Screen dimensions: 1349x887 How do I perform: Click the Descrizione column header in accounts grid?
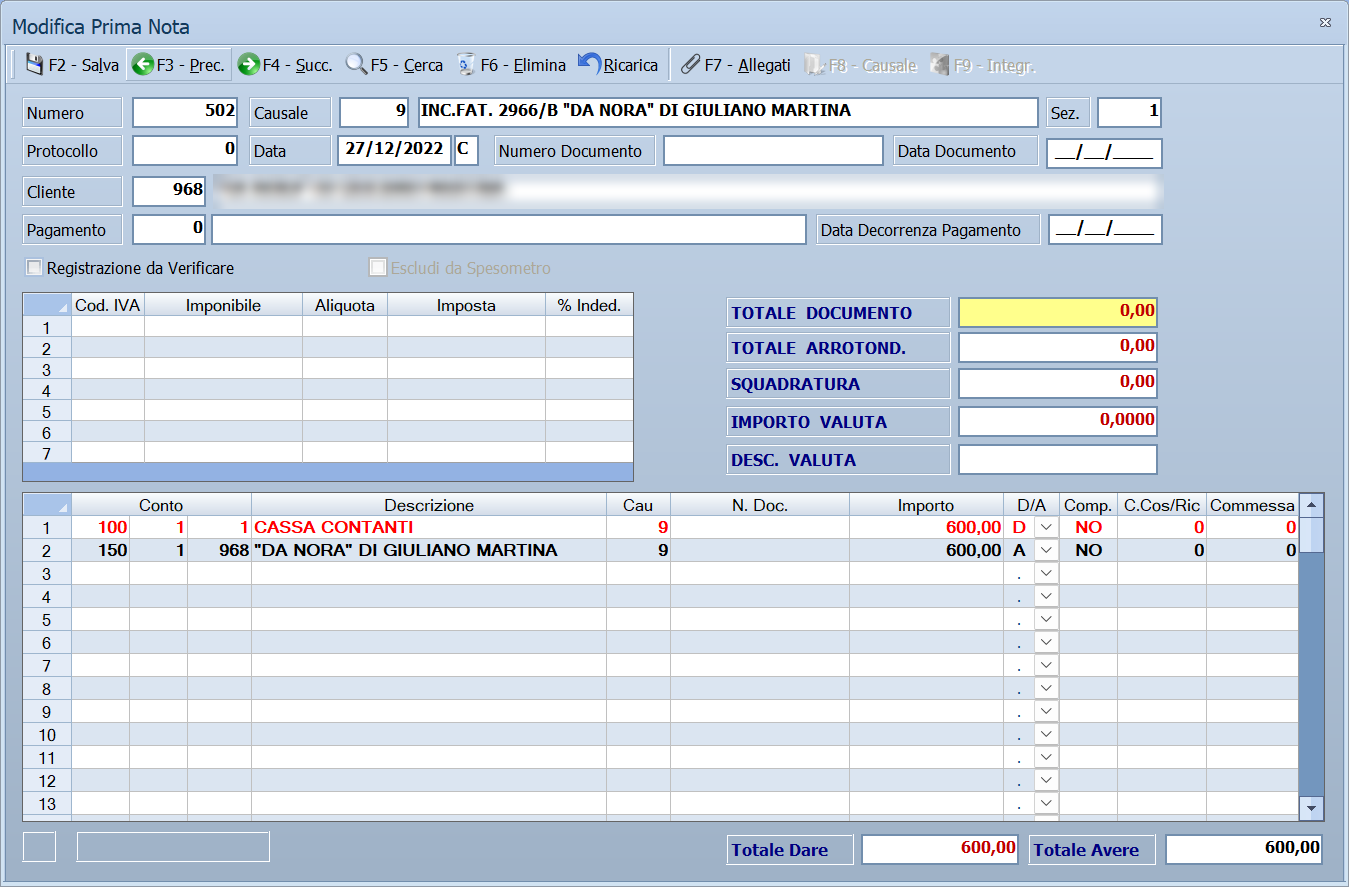coord(429,505)
